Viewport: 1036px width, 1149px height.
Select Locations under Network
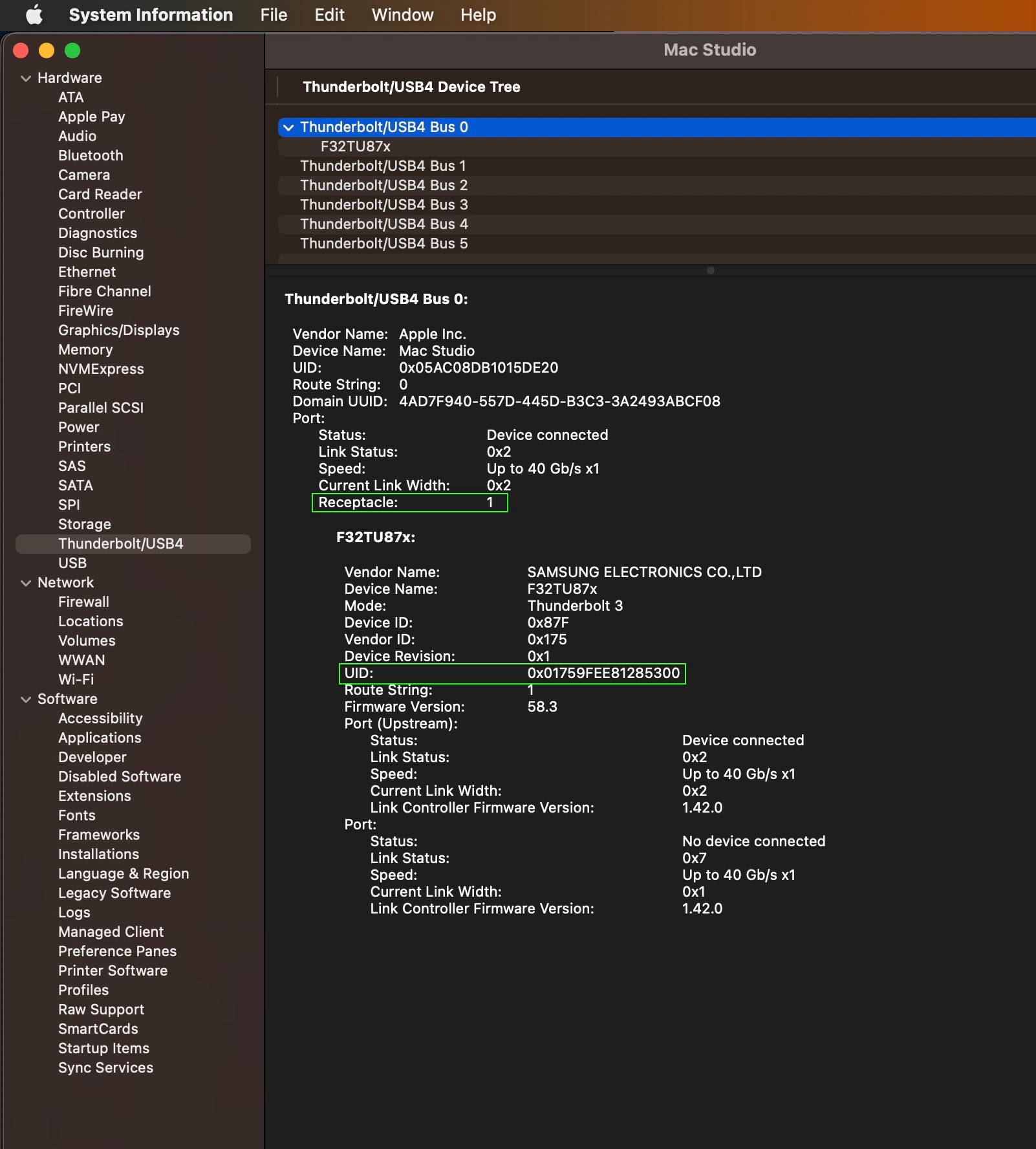91,621
